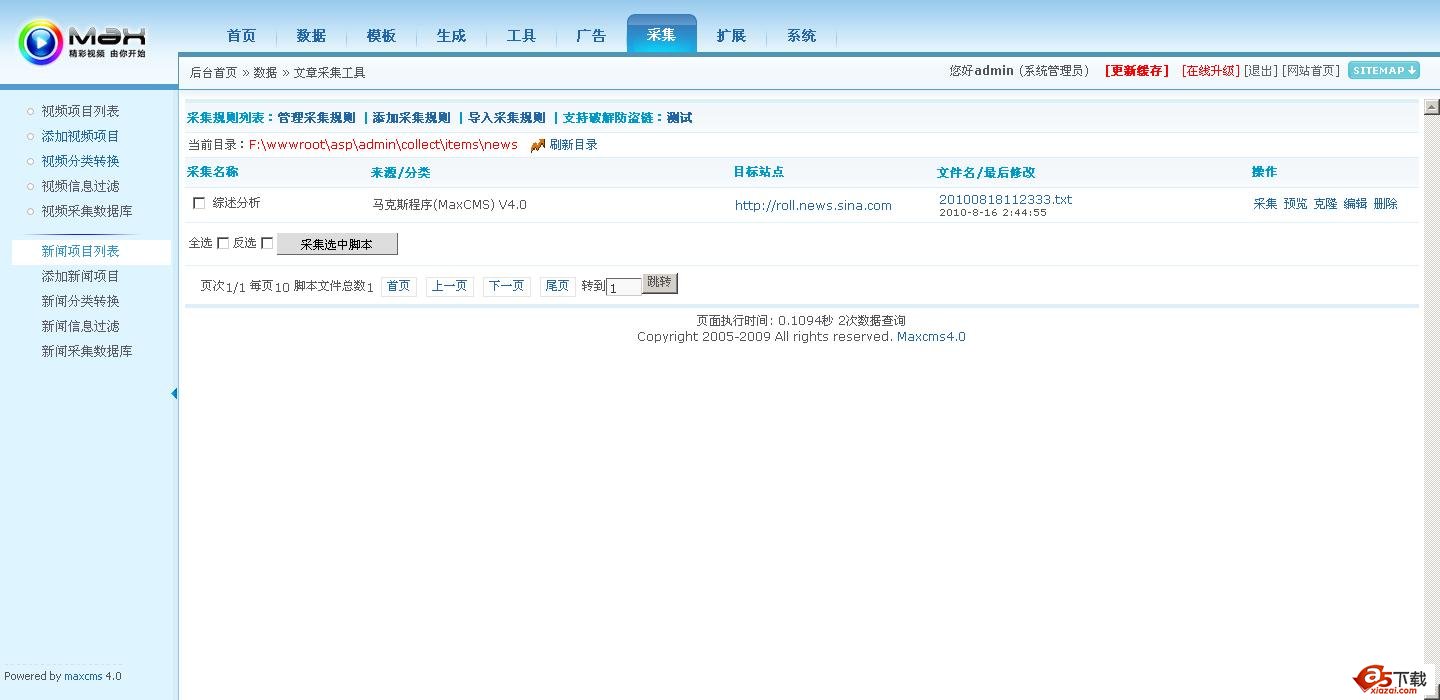
Task: Check the 综述分析 rule checkbox
Action: click(x=199, y=203)
